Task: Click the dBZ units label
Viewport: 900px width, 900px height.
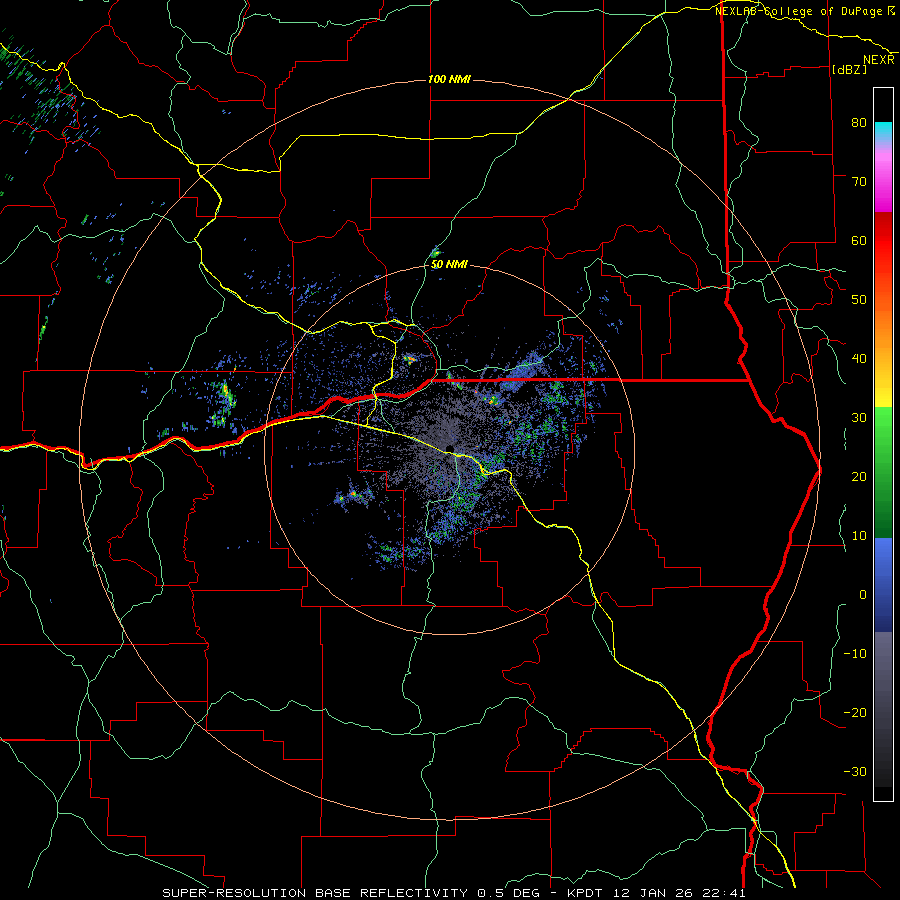Action: 849,69
